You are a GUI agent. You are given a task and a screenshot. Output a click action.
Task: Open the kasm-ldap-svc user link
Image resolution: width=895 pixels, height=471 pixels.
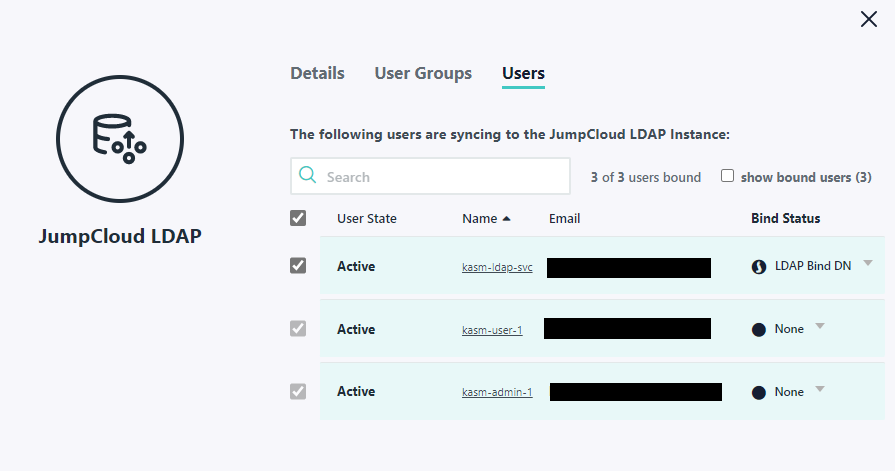(x=497, y=268)
